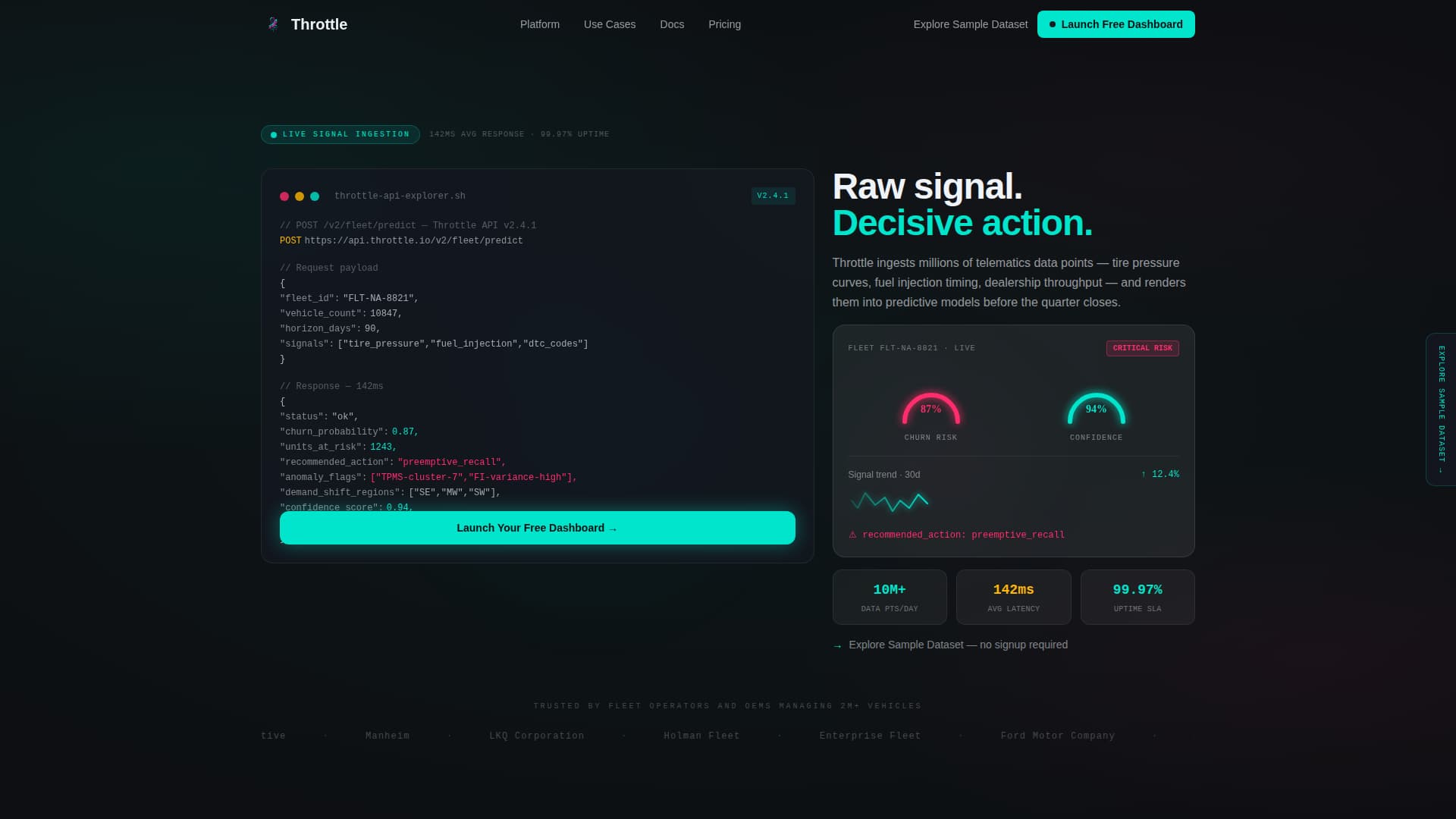Click the throttle-api-explorer.sh filename

pyautogui.click(x=400, y=196)
